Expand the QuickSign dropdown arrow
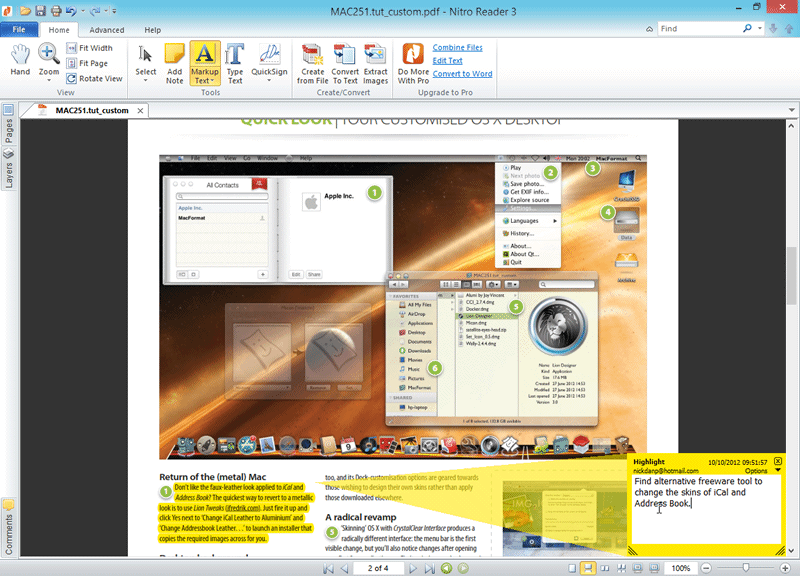The height and width of the screenshot is (576, 800). (x=269, y=81)
